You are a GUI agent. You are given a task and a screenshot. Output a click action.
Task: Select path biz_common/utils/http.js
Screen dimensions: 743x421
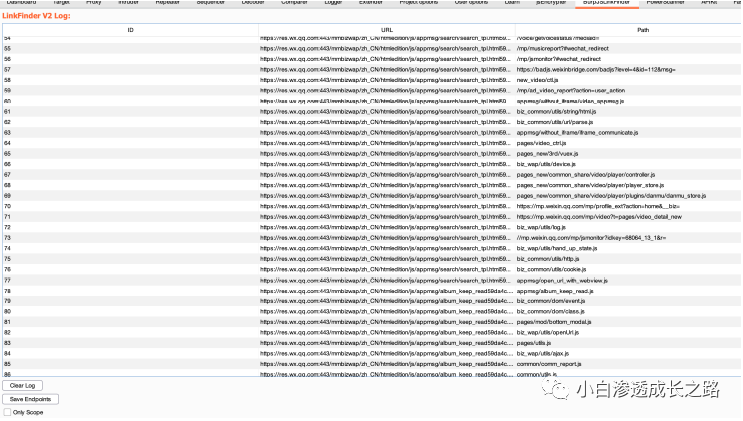pos(548,259)
